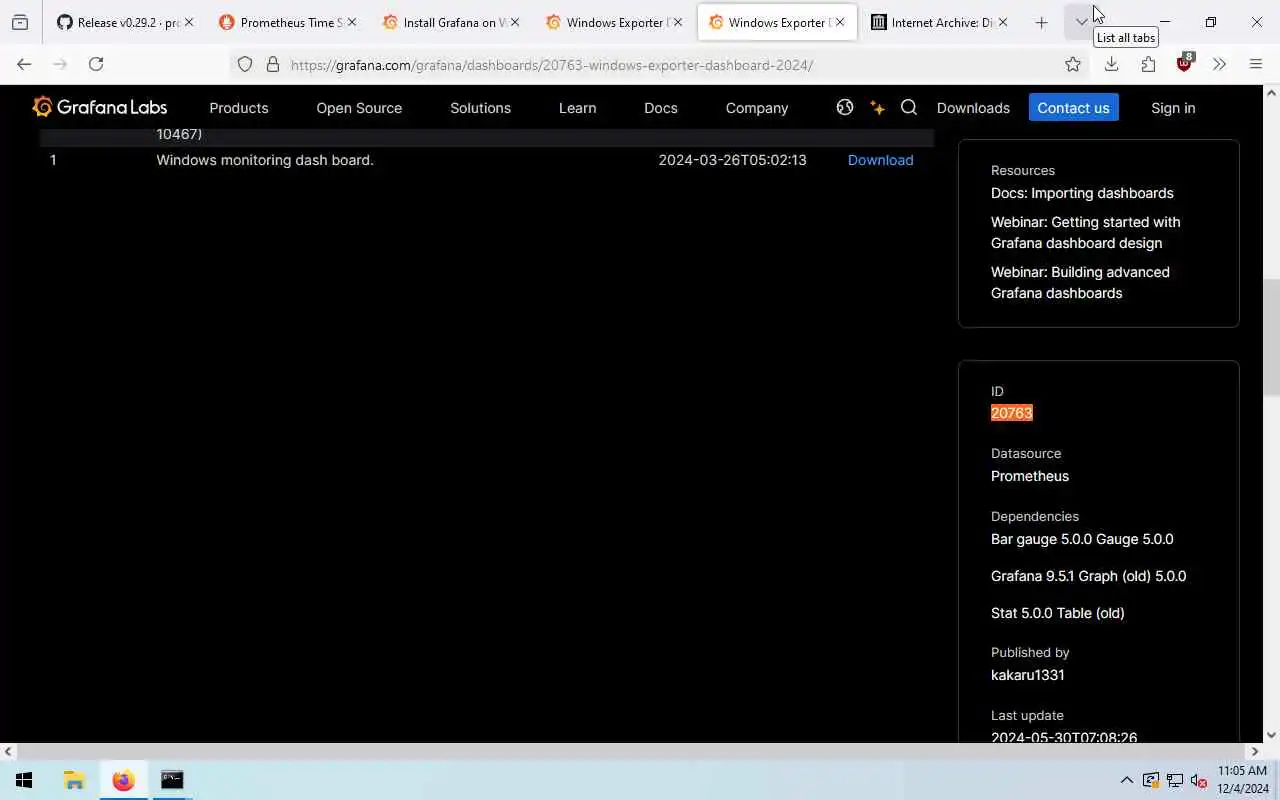Click the Firefox View icon in tab strip
Image resolution: width=1280 pixels, height=800 pixels.
(x=20, y=22)
